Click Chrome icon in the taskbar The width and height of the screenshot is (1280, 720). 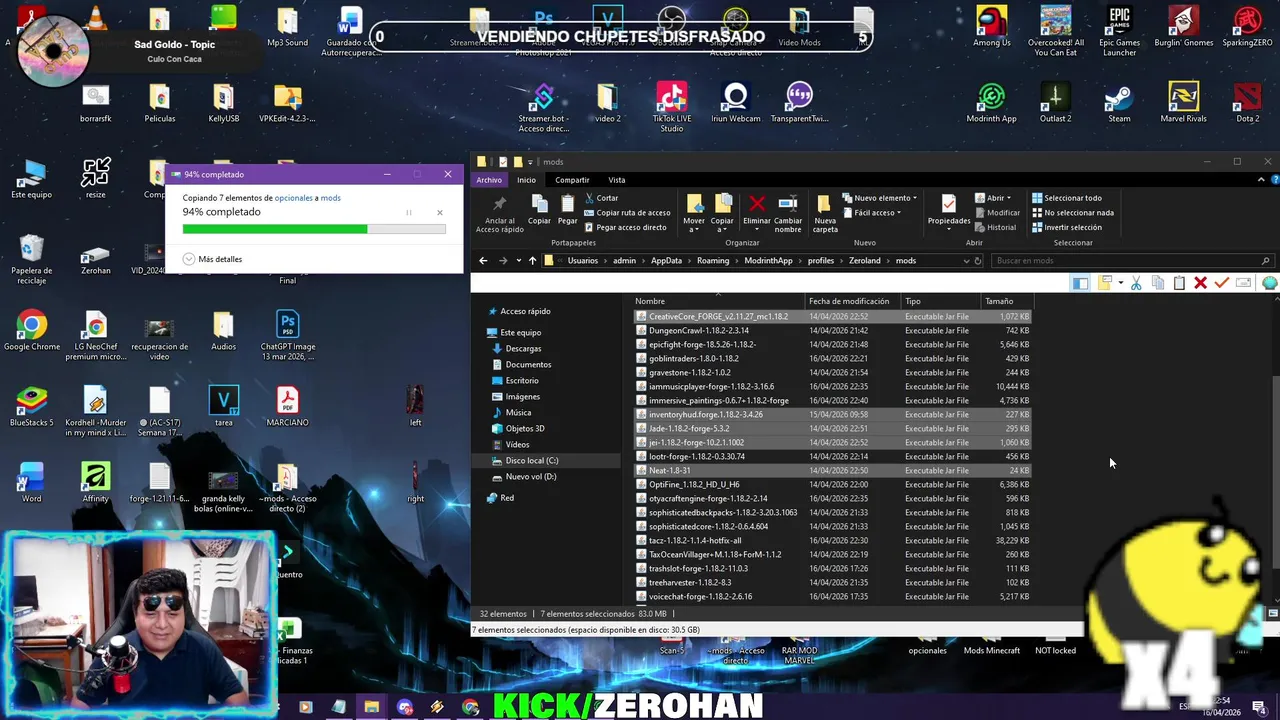click(x=470, y=707)
